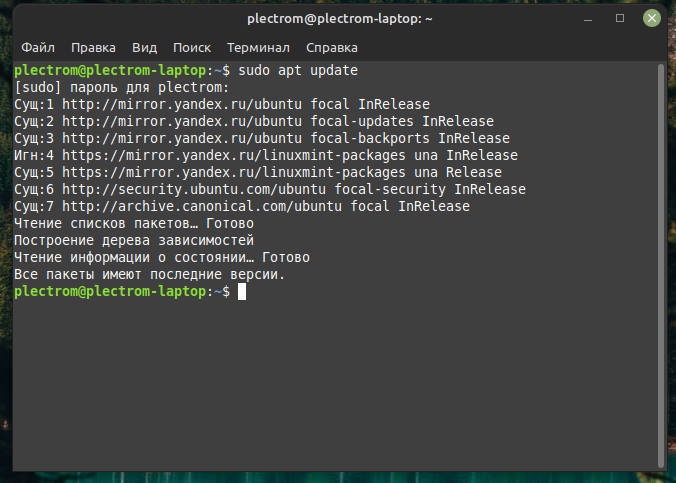
Task: Close the terminal with green X button
Action: (651, 18)
